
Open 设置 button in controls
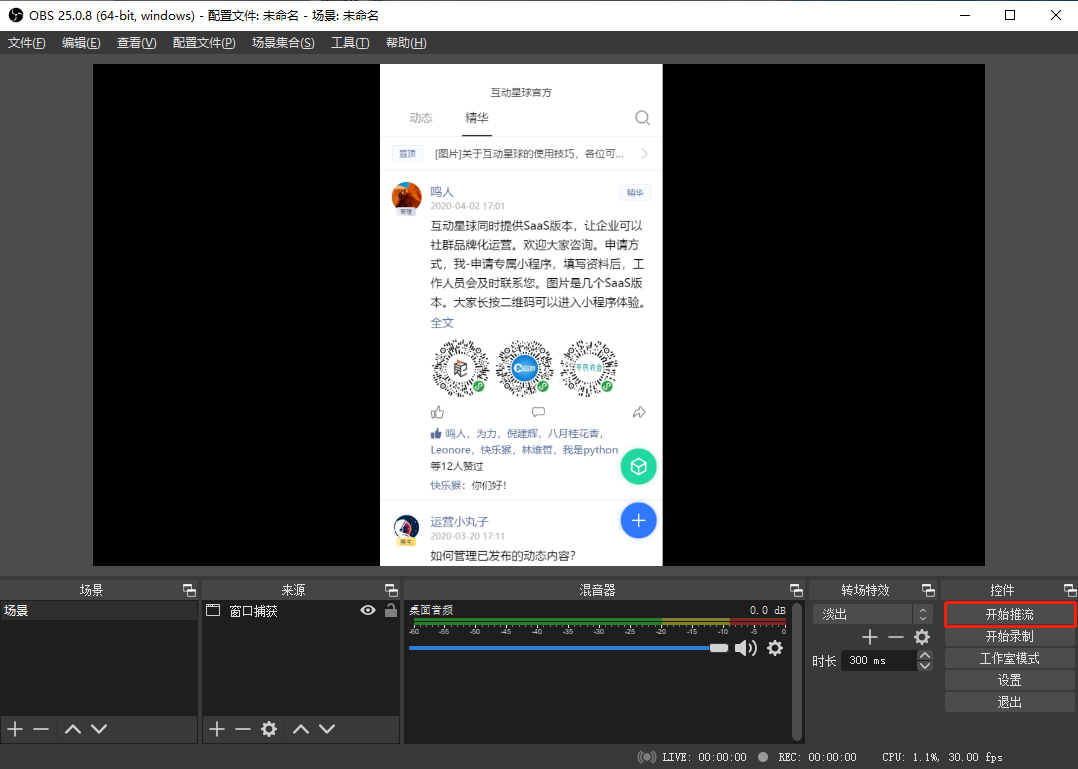tap(1009, 680)
